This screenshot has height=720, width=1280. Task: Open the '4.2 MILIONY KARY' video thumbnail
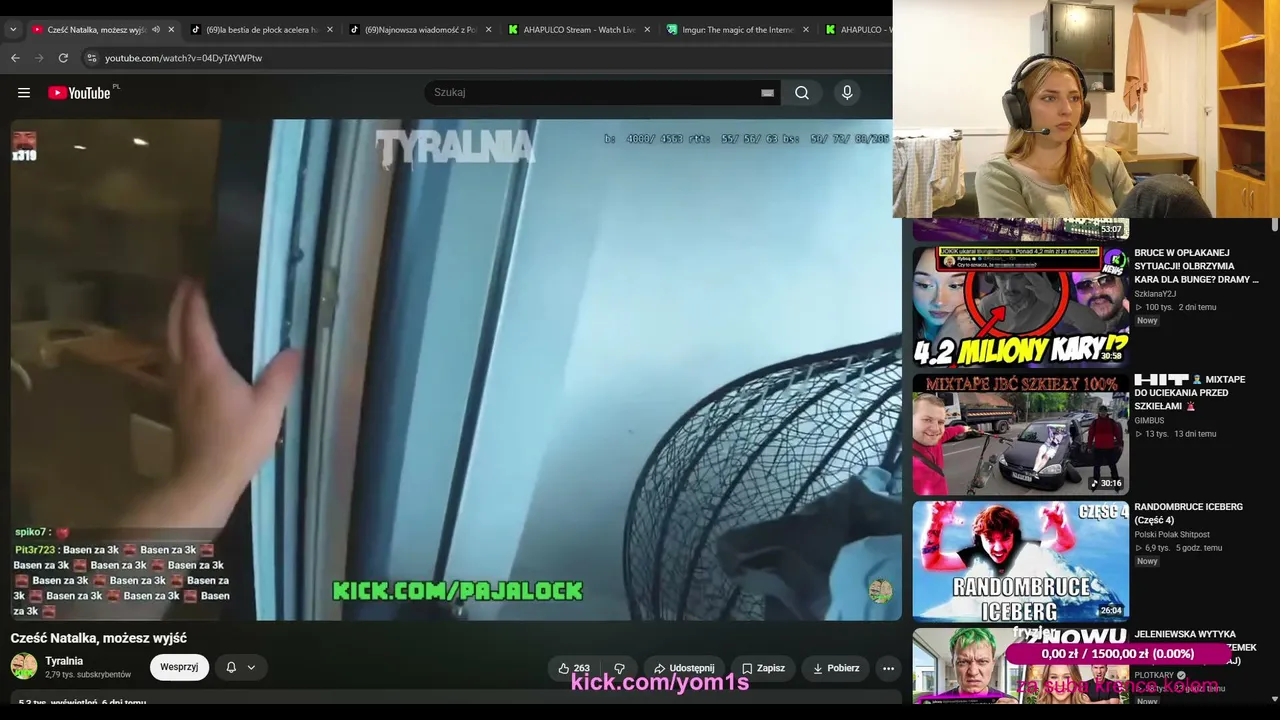[x=1020, y=307]
